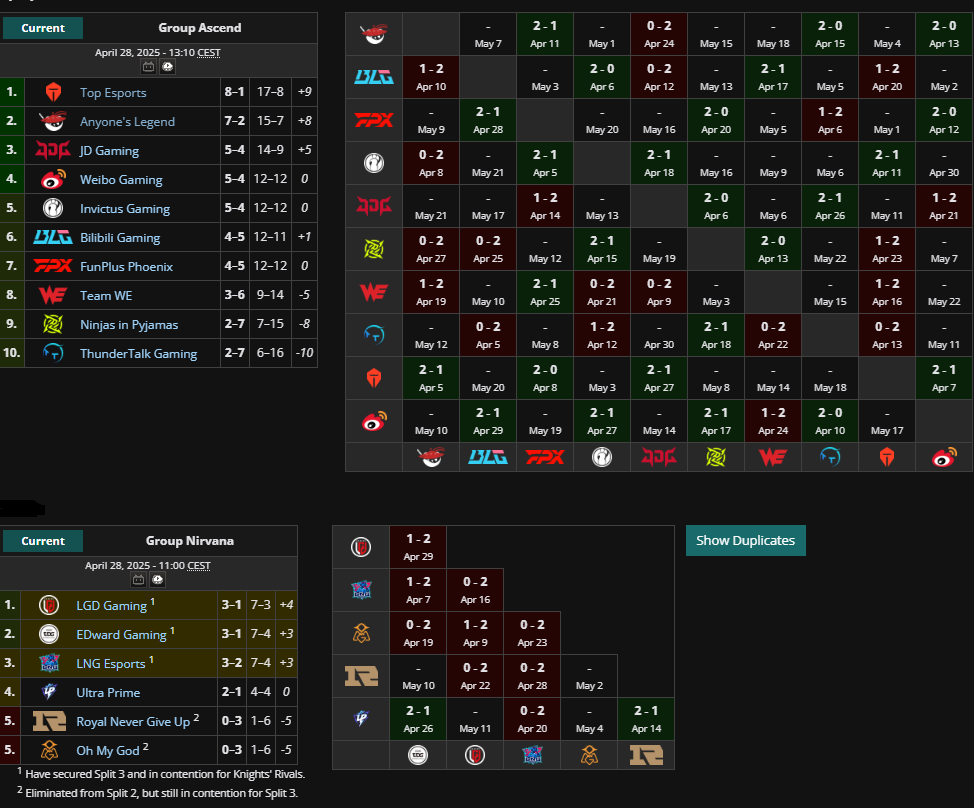Viewport: 974px width, 808px height.
Task: Click Top Esports row cell 2 - 1 Apr 7
Action: [944, 378]
